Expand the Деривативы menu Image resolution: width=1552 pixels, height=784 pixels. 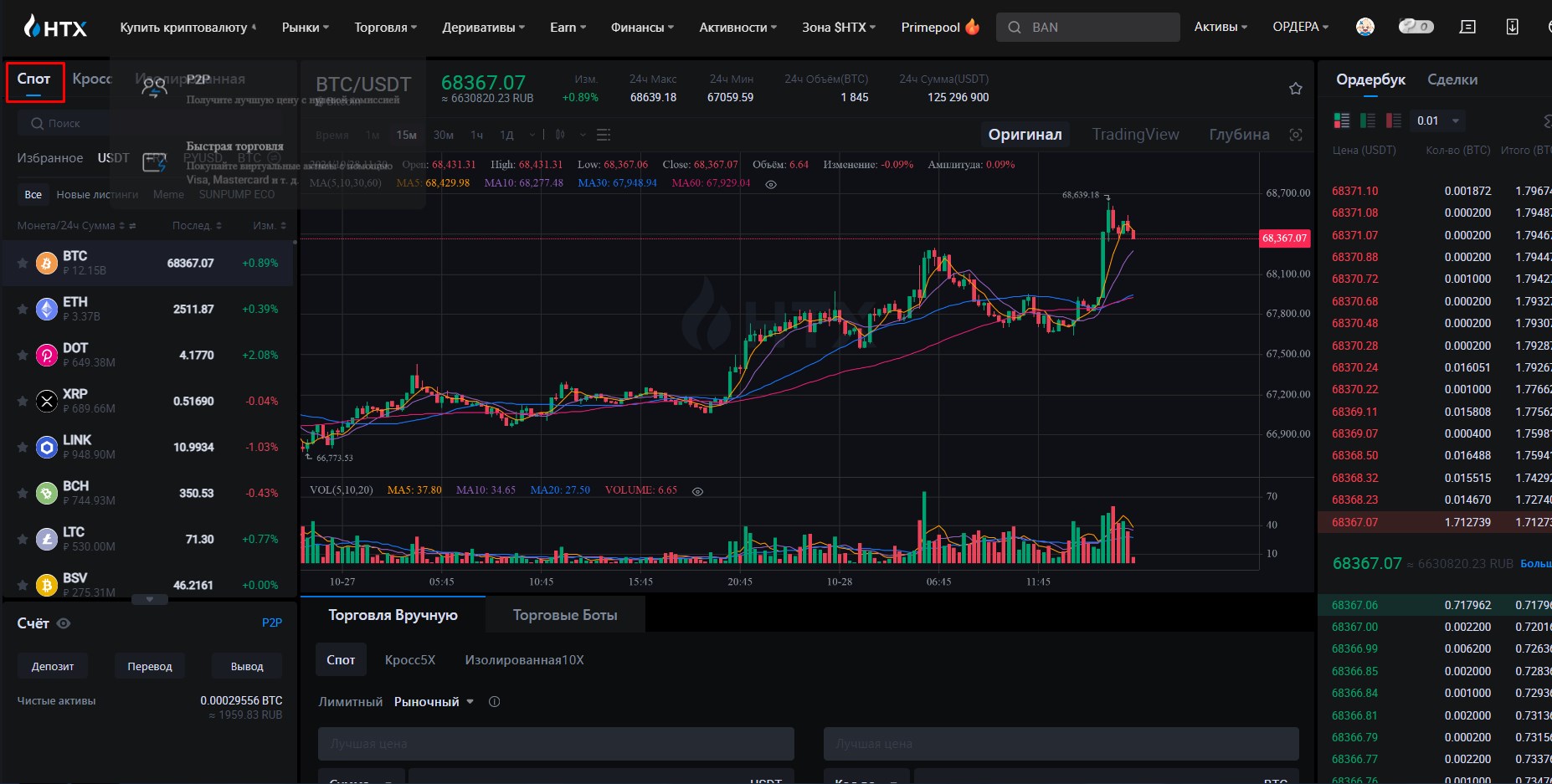[484, 27]
